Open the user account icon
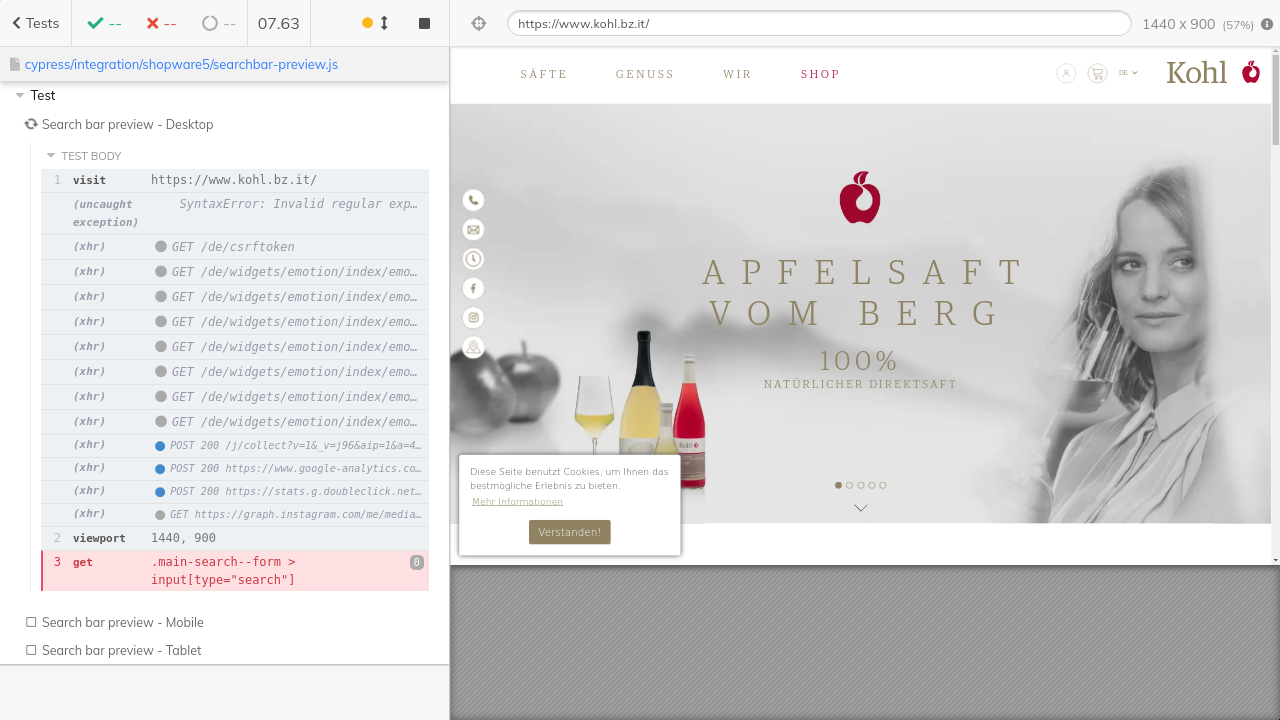This screenshot has width=1280, height=720. tap(1066, 73)
